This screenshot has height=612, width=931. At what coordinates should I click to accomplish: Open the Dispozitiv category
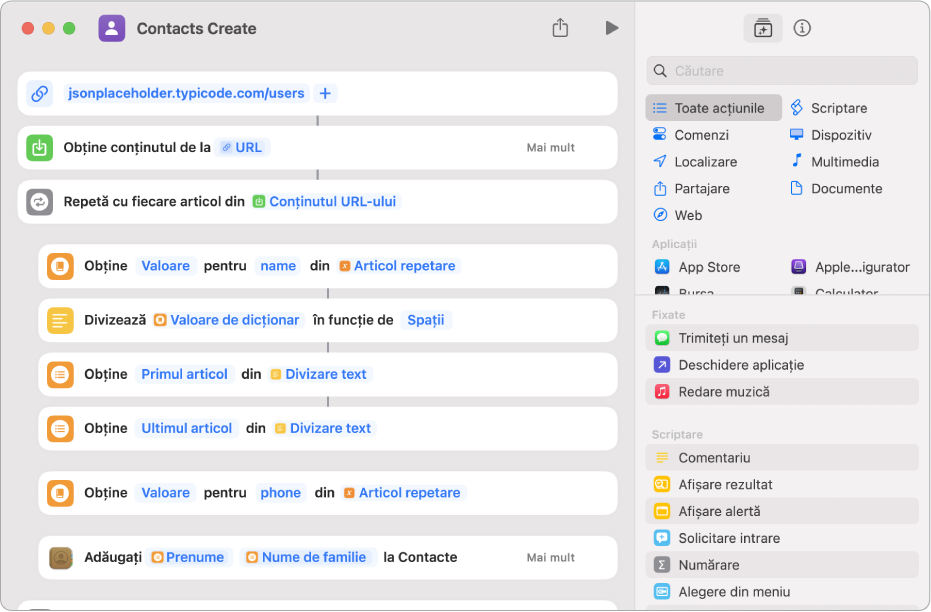pos(831,135)
